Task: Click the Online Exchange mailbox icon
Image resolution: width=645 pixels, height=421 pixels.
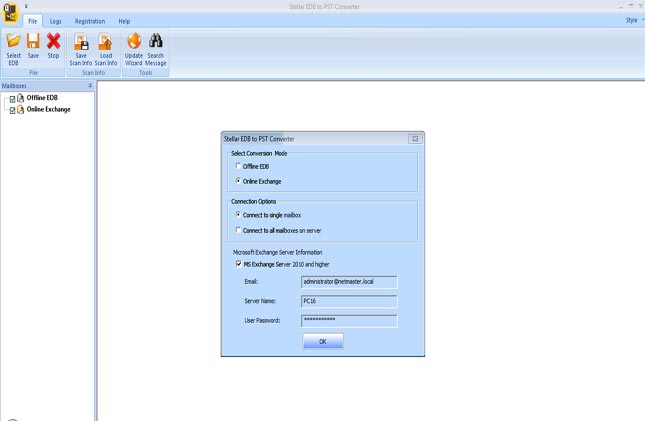Action: [x=21, y=109]
